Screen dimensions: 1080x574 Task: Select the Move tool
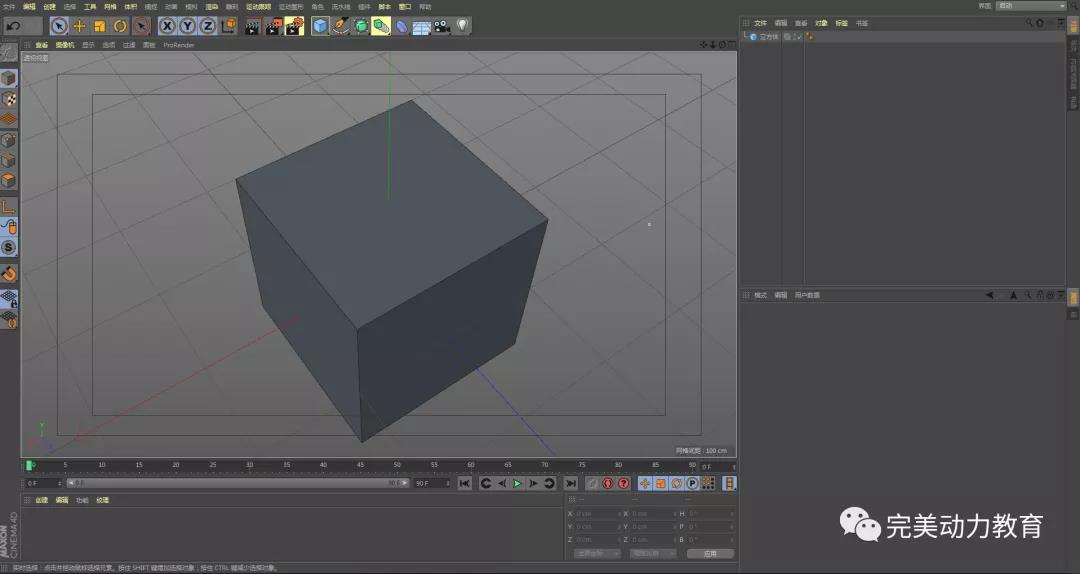coord(80,26)
